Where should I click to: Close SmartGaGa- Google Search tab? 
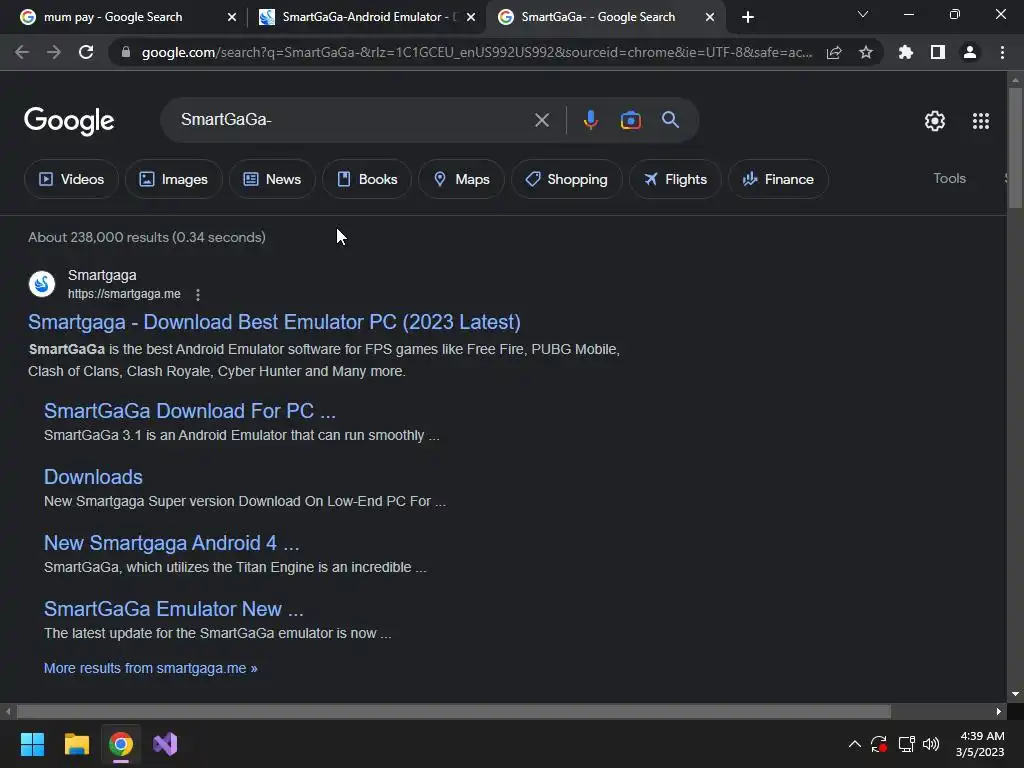point(710,17)
